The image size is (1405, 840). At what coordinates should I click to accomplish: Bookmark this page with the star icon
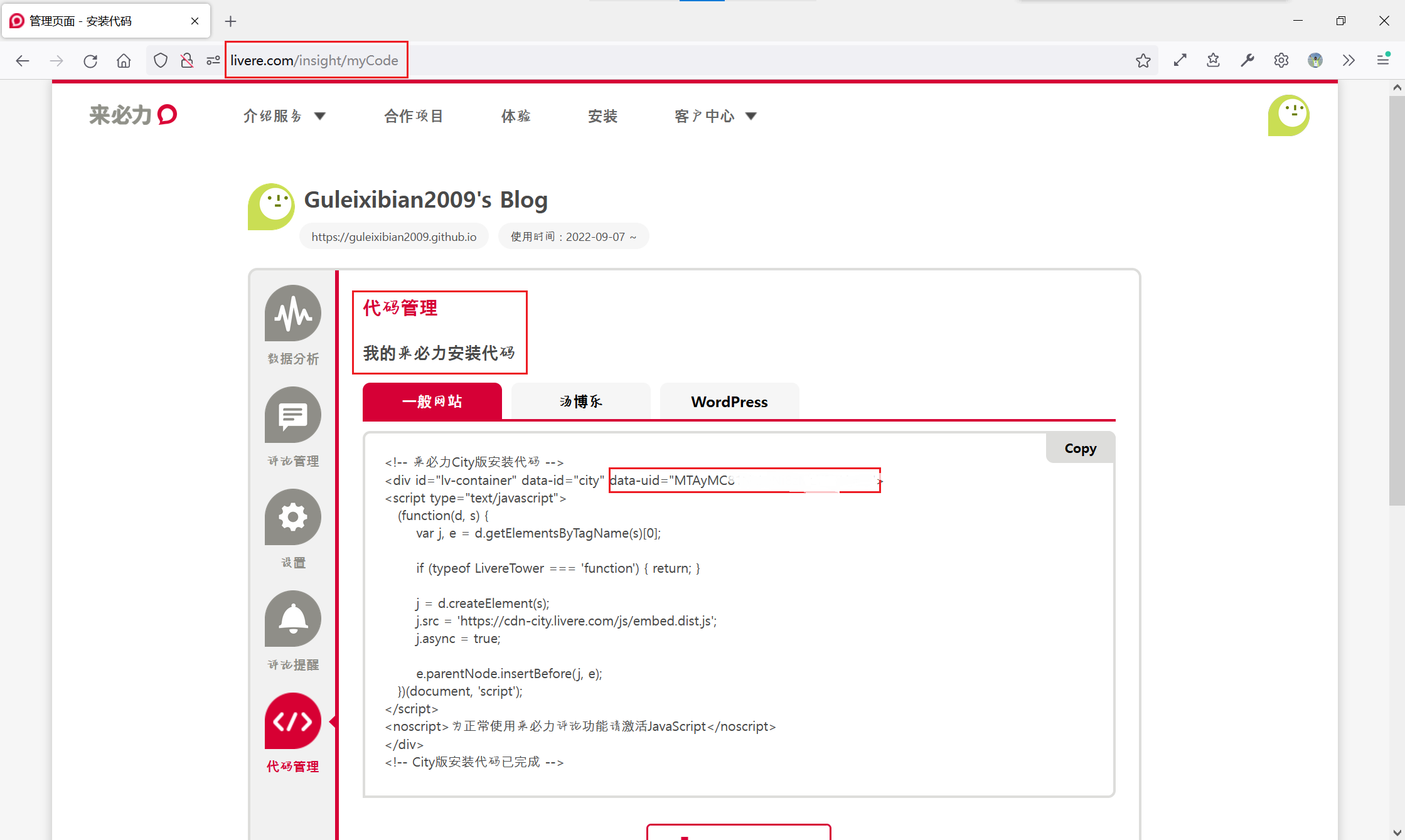(1143, 60)
